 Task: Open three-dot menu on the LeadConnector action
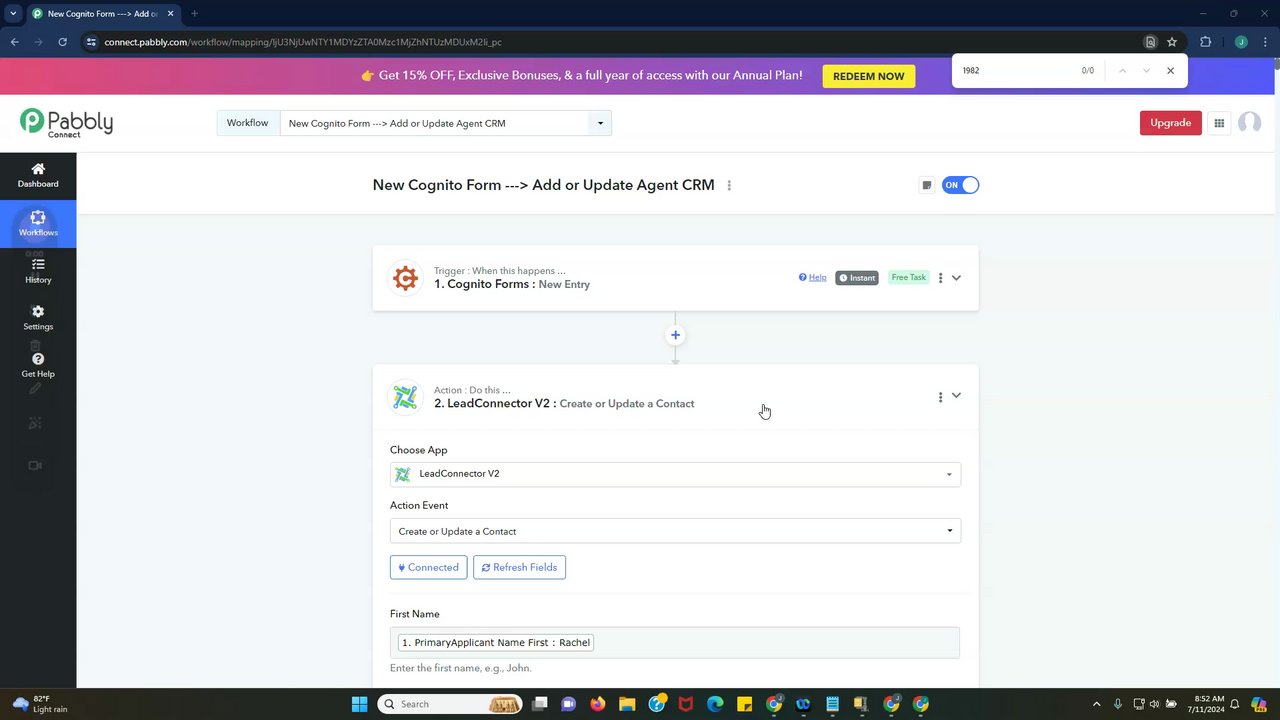click(940, 397)
